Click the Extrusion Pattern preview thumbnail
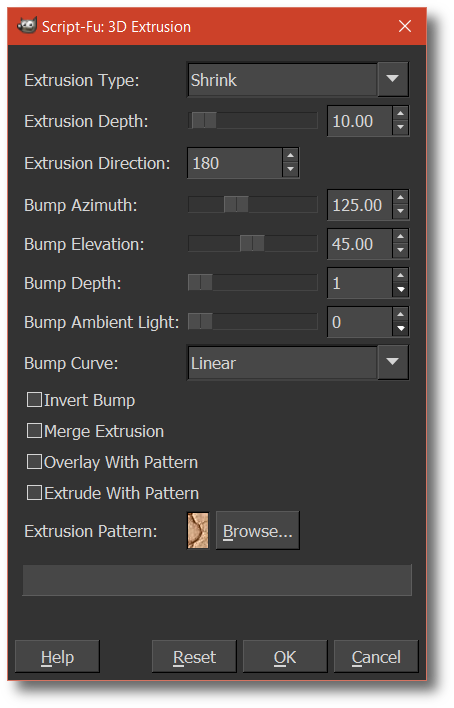454x708 pixels. (198, 531)
